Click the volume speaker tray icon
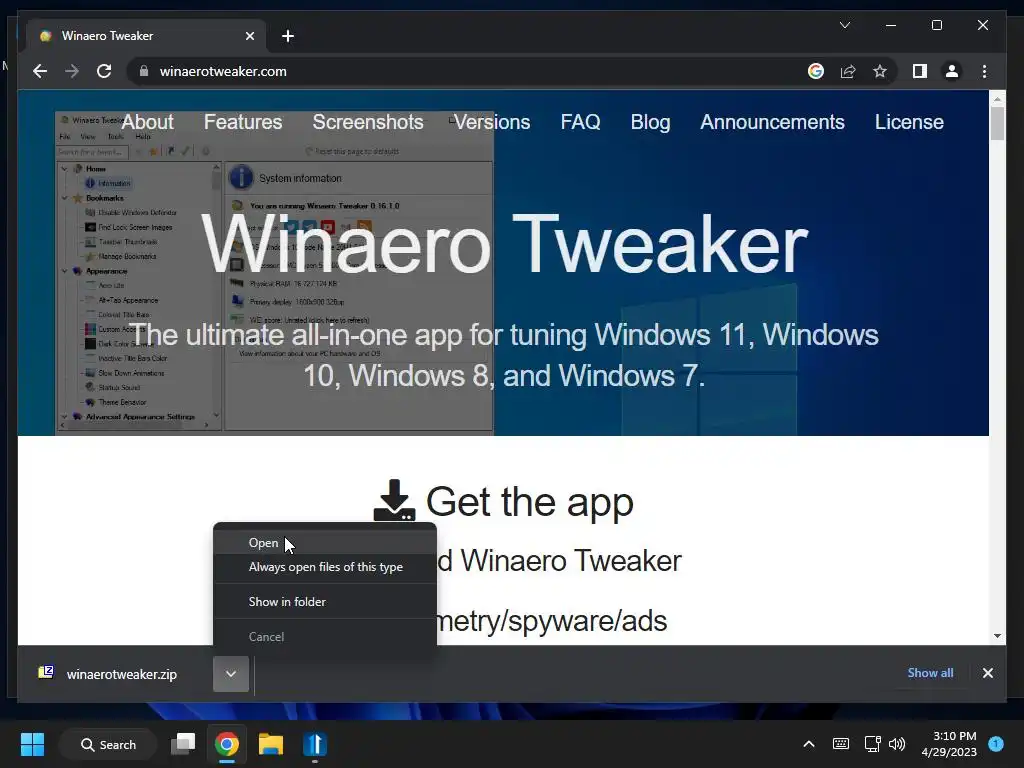The width and height of the screenshot is (1024, 768). pos(897,744)
